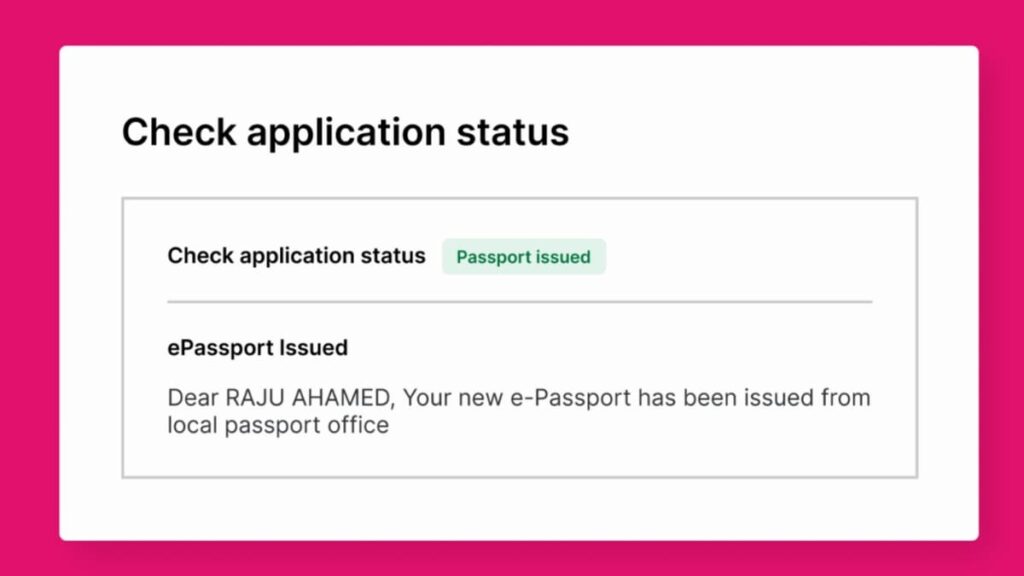Click the large "Check application status" page title
The height and width of the screenshot is (576, 1024).
click(x=345, y=133)
